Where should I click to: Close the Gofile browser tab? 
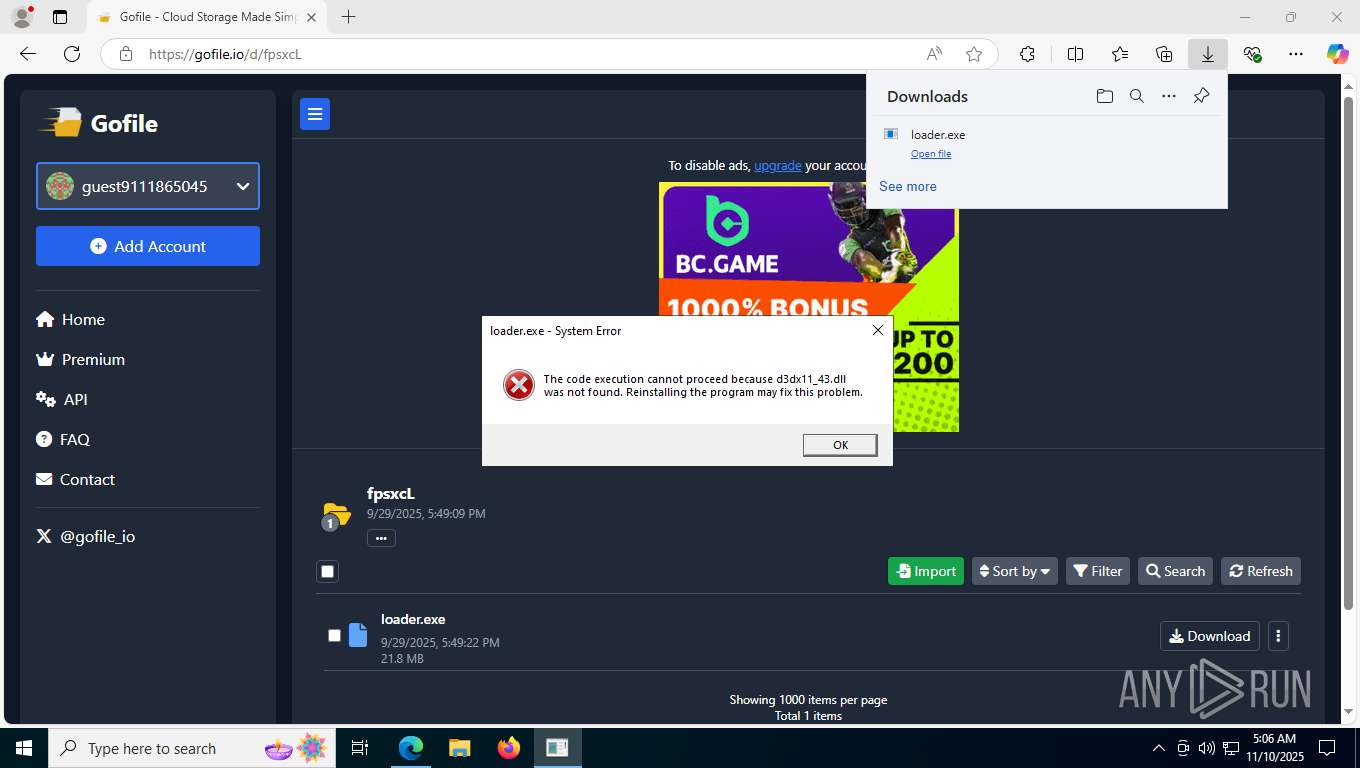pos(311,17)
